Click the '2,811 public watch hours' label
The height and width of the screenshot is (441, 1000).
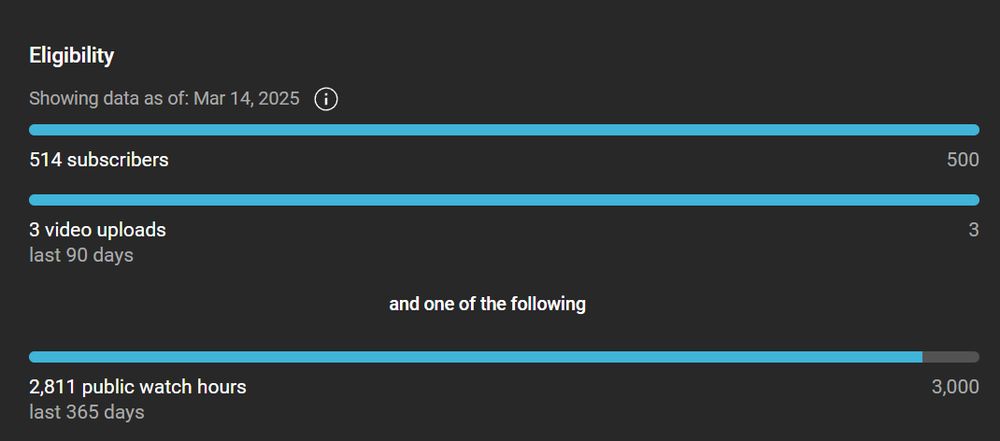tap(138, 387)
